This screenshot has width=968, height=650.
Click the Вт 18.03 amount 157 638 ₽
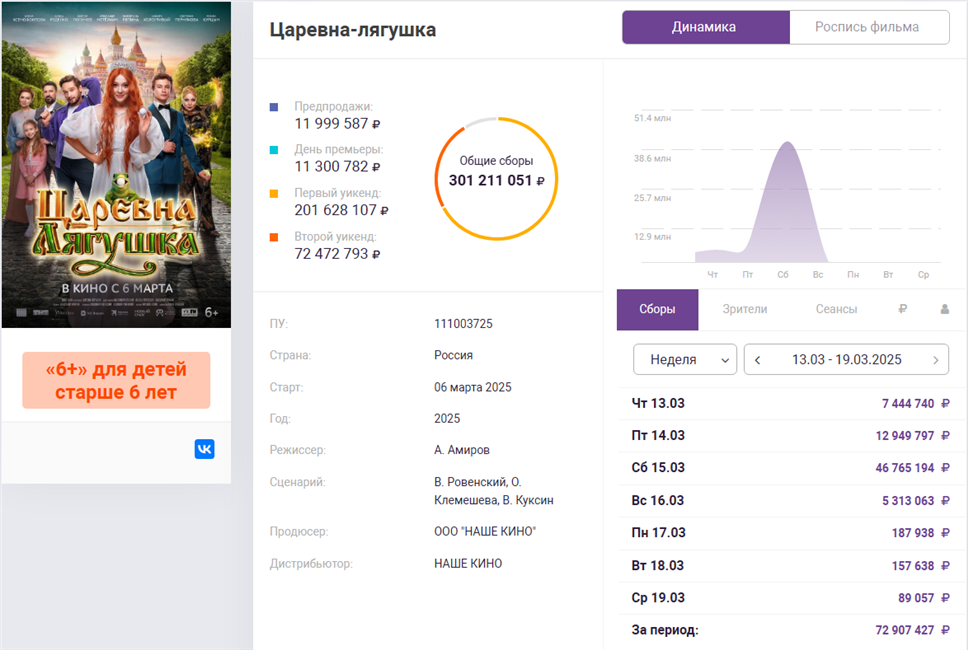[x=920, y=565]
